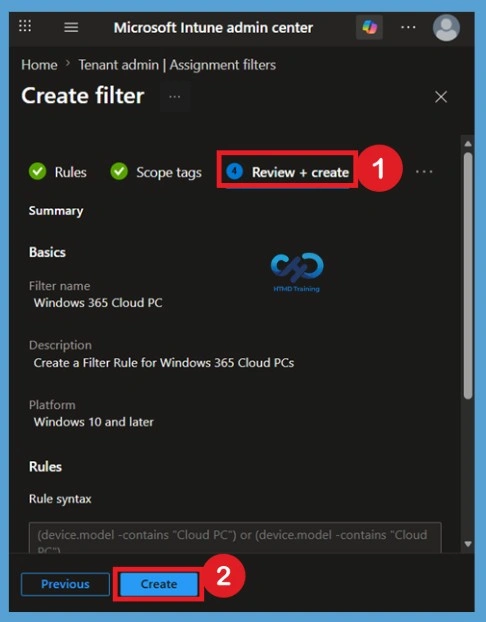Image resolution: width=486 pixels, height=622 pixels.
Task: Open the Copilot icon in header
Action: (369, 27)
